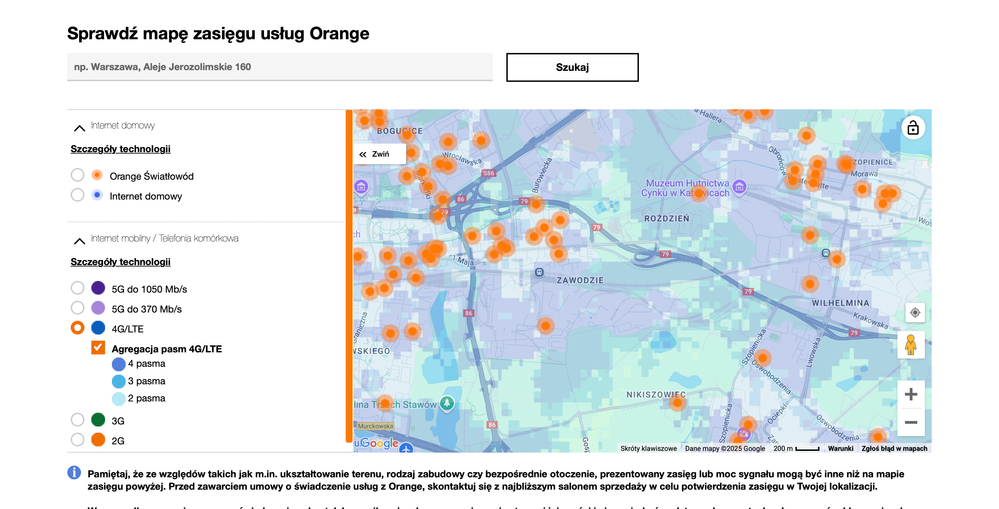Open Skróty klawiszowe on the map
Image resolution: width=999 pixels, height=509 pixels.
648,448
